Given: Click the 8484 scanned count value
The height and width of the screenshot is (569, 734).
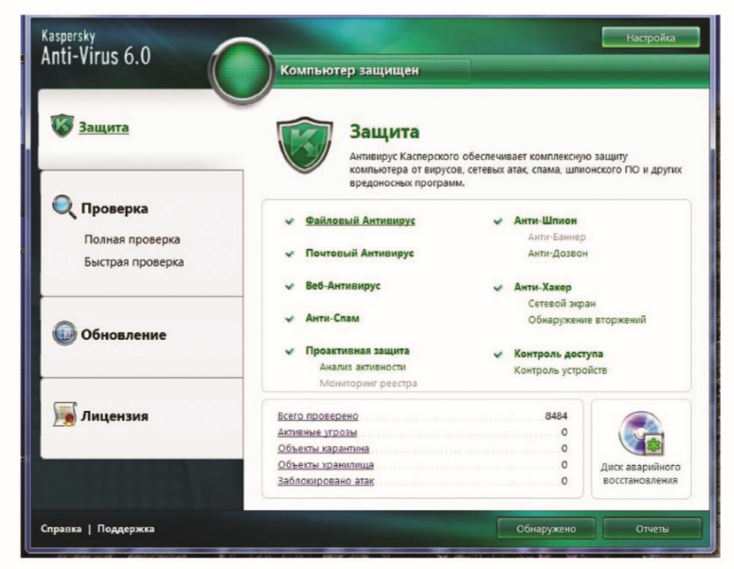Looking at the screenshot, I should pyautogui.click(x=556, y=416).
